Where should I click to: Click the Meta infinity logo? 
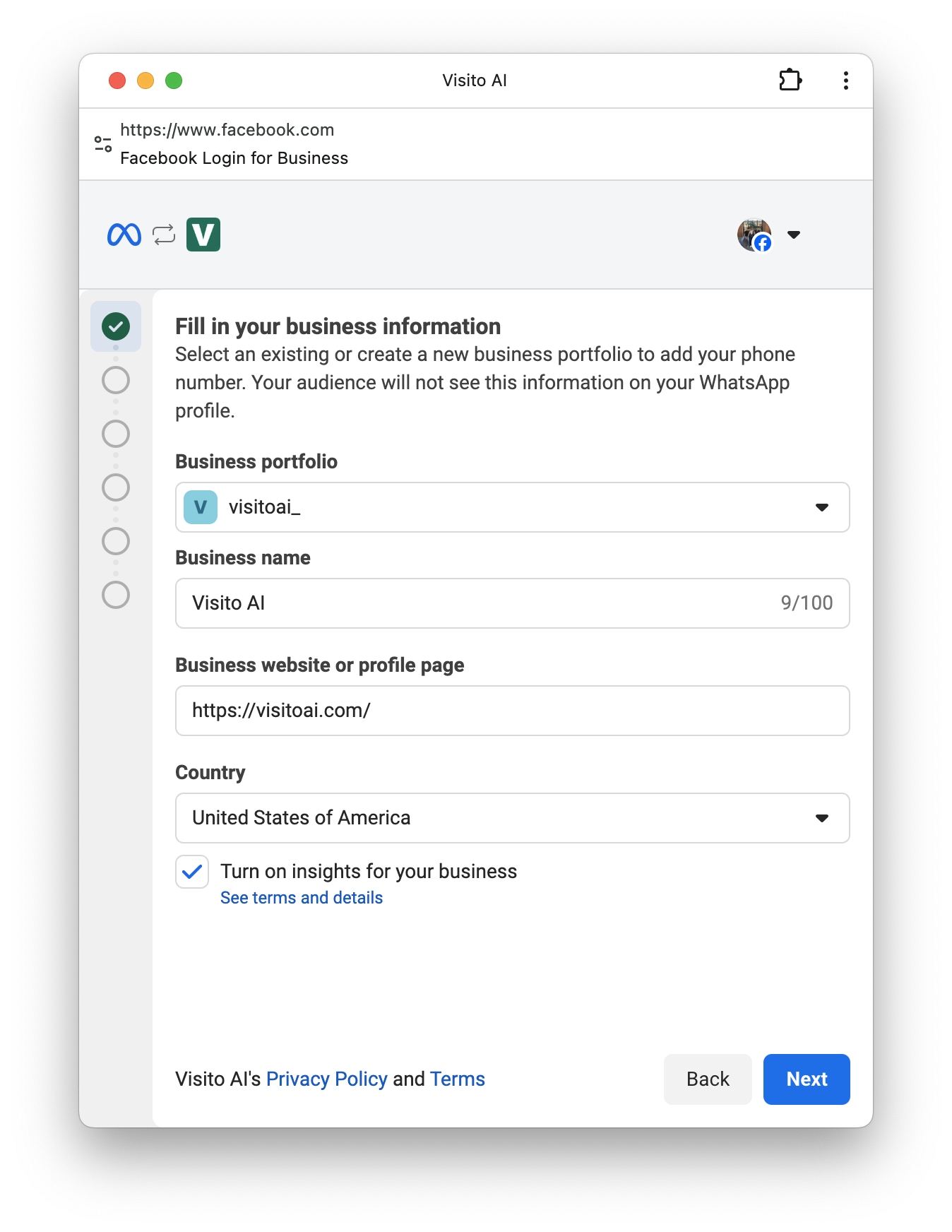point(124,235)
